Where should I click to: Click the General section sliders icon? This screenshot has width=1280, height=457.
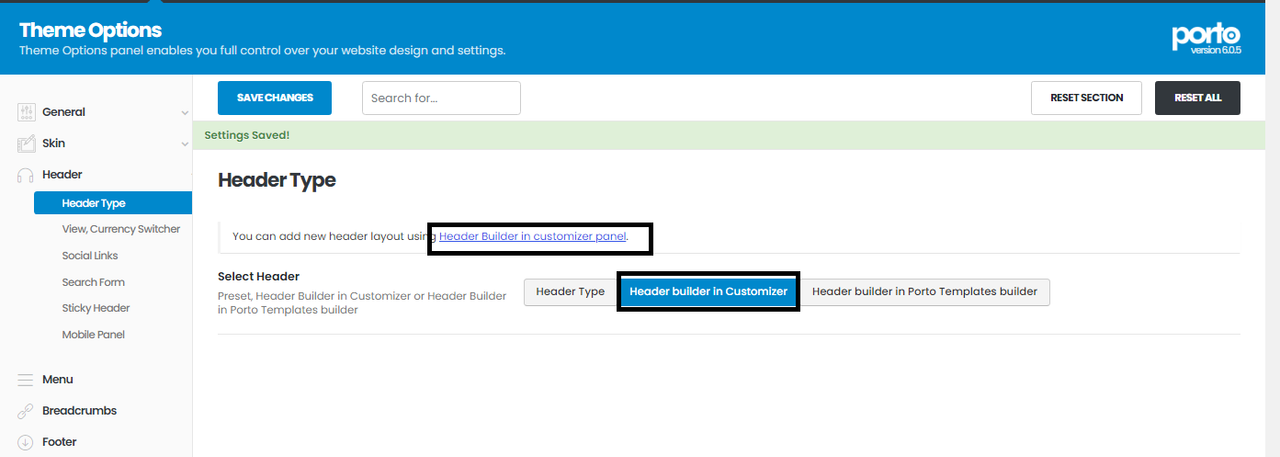(26, 112)
